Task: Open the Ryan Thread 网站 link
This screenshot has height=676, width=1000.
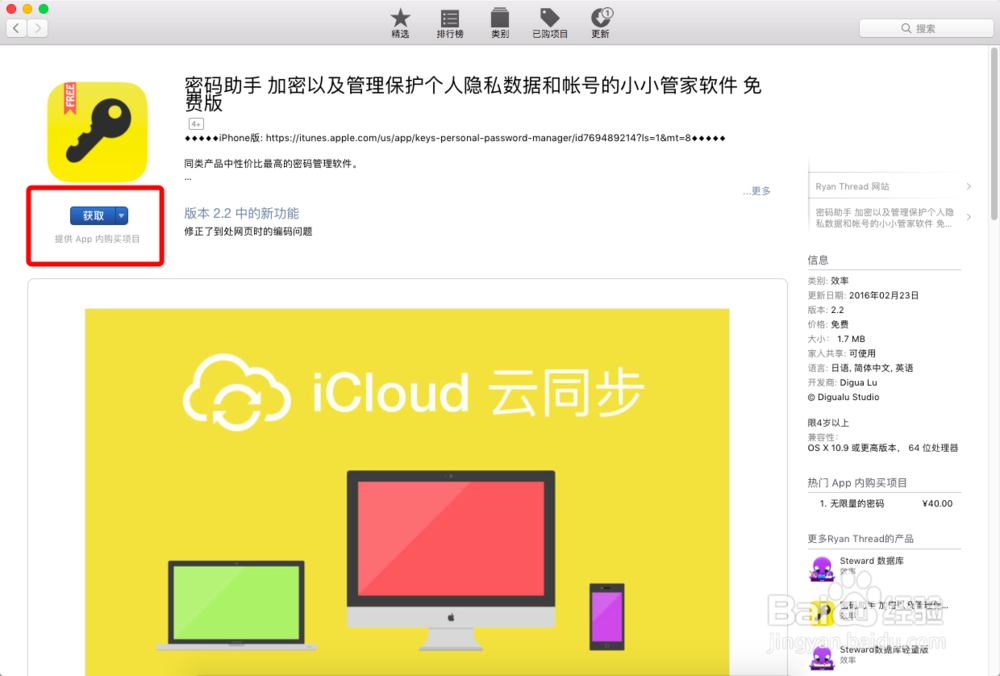Action: [852, 186]
